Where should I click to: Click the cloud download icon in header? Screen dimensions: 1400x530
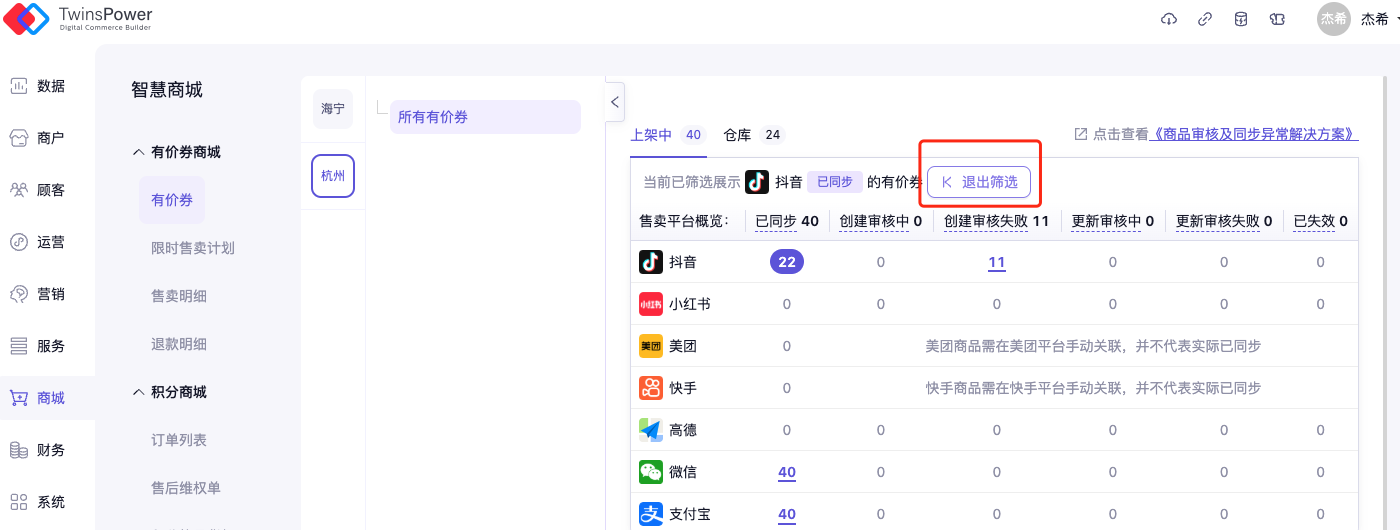pos(1169,19)
